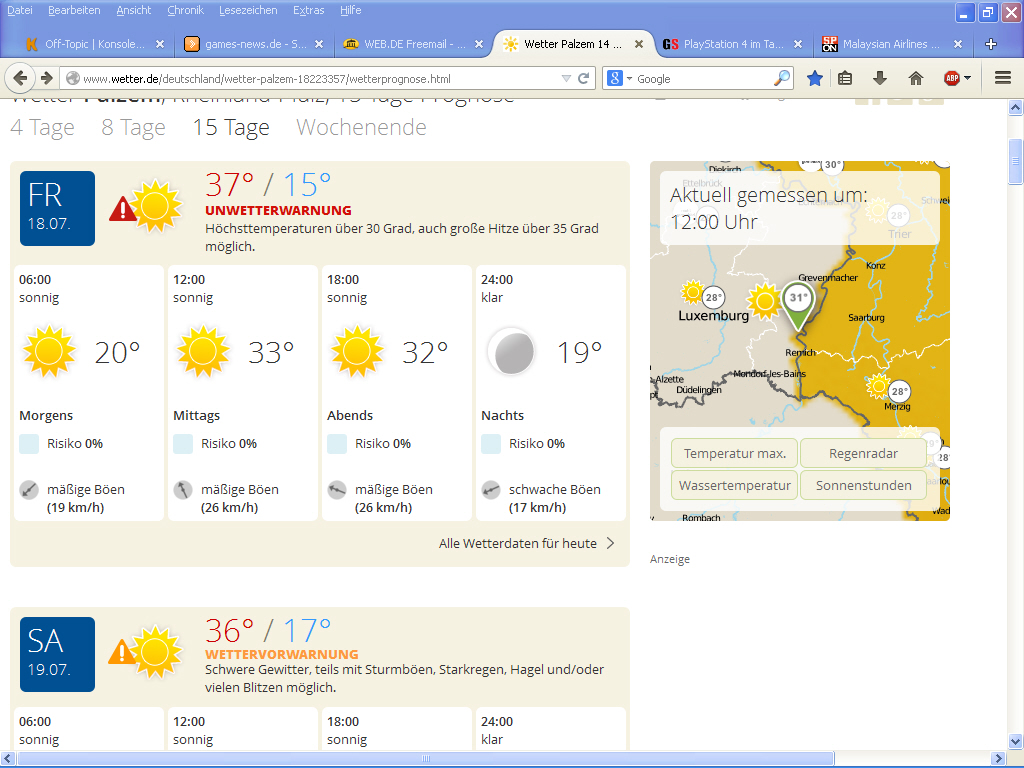Click the UNWETTERWARNUNG heading text
The image size is (1024, 768).
[x=278, y=210]
